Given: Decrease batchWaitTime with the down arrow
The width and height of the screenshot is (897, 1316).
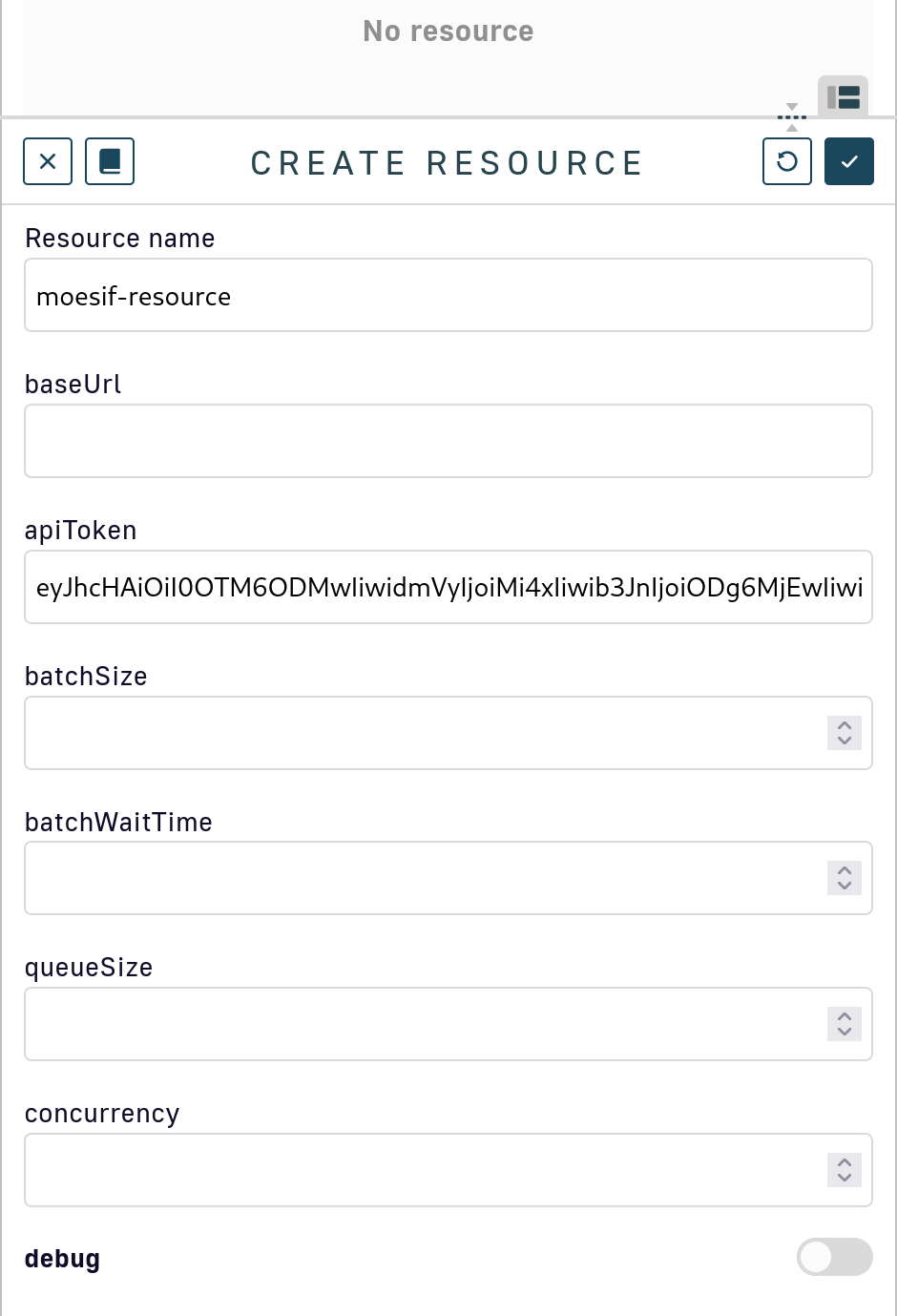Looking at the screenshot, I should click(845, 887).
